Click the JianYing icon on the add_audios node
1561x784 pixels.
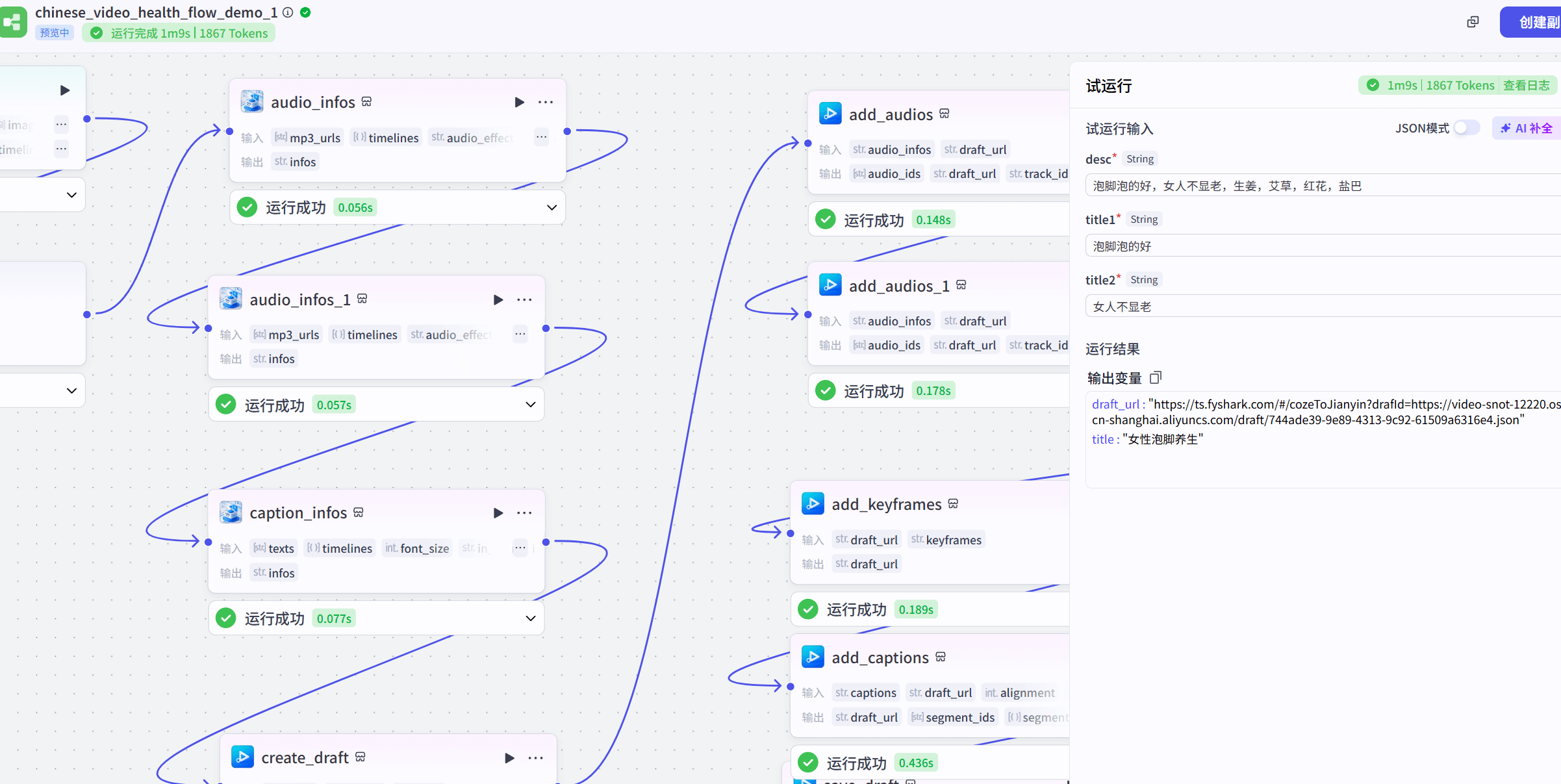[830, 113]
